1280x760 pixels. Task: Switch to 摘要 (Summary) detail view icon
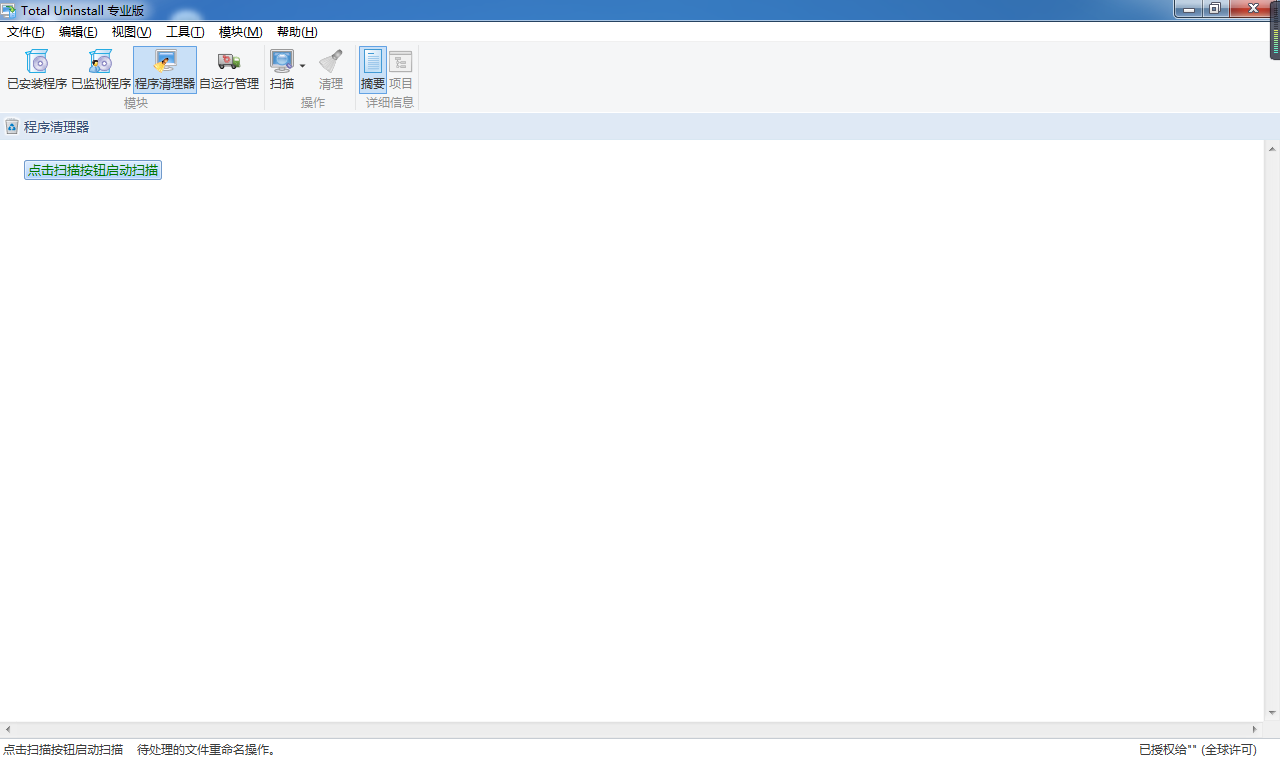point(371,70)
